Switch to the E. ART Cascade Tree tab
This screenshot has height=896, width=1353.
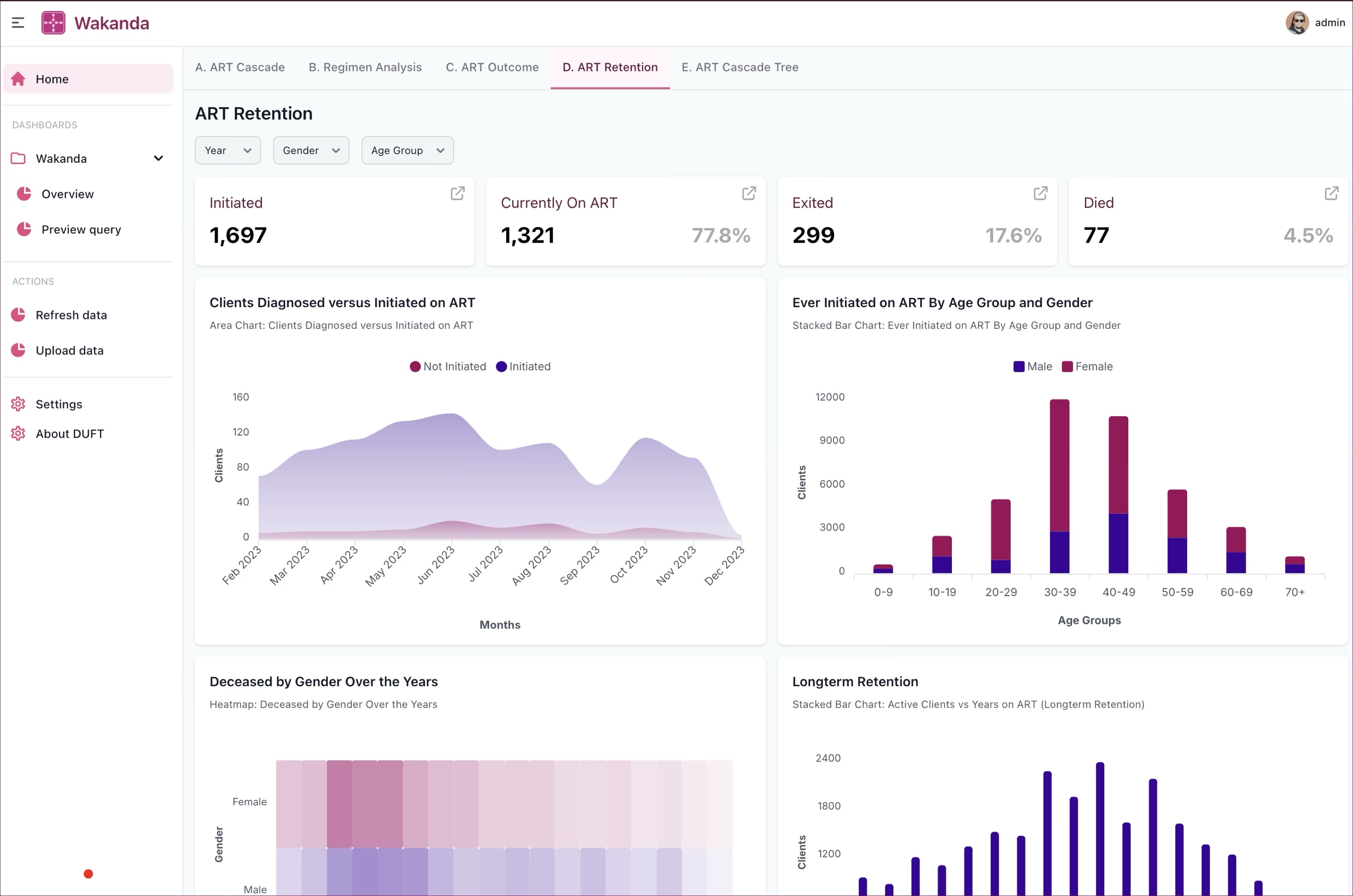740,68
